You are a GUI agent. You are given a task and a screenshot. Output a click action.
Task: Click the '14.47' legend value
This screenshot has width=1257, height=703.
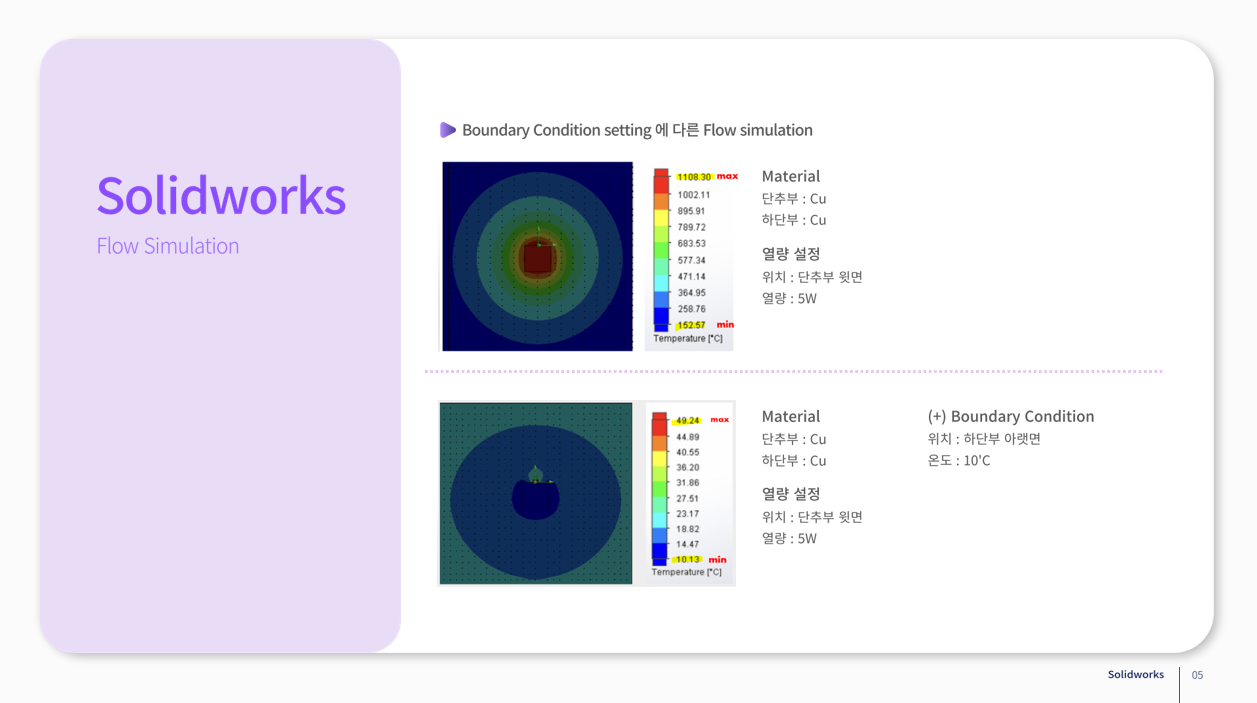pyautogui.click(x=687, y=544)
